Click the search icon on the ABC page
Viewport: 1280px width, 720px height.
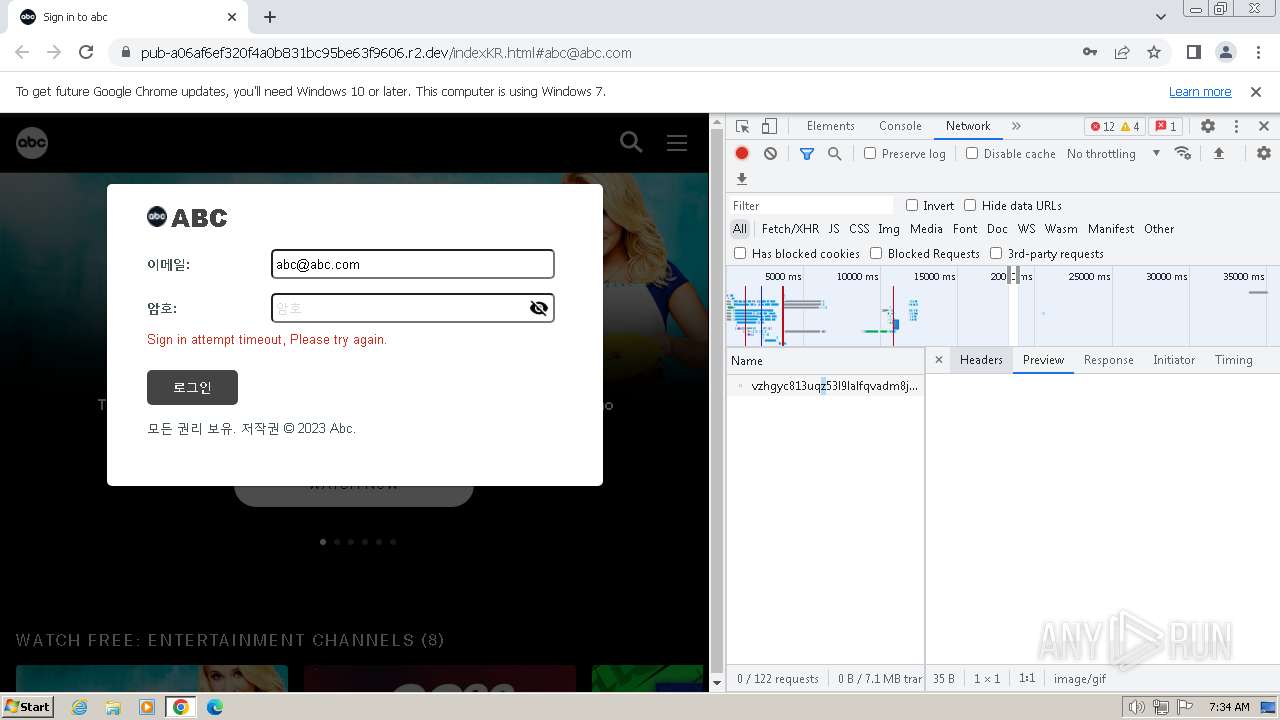631,142
